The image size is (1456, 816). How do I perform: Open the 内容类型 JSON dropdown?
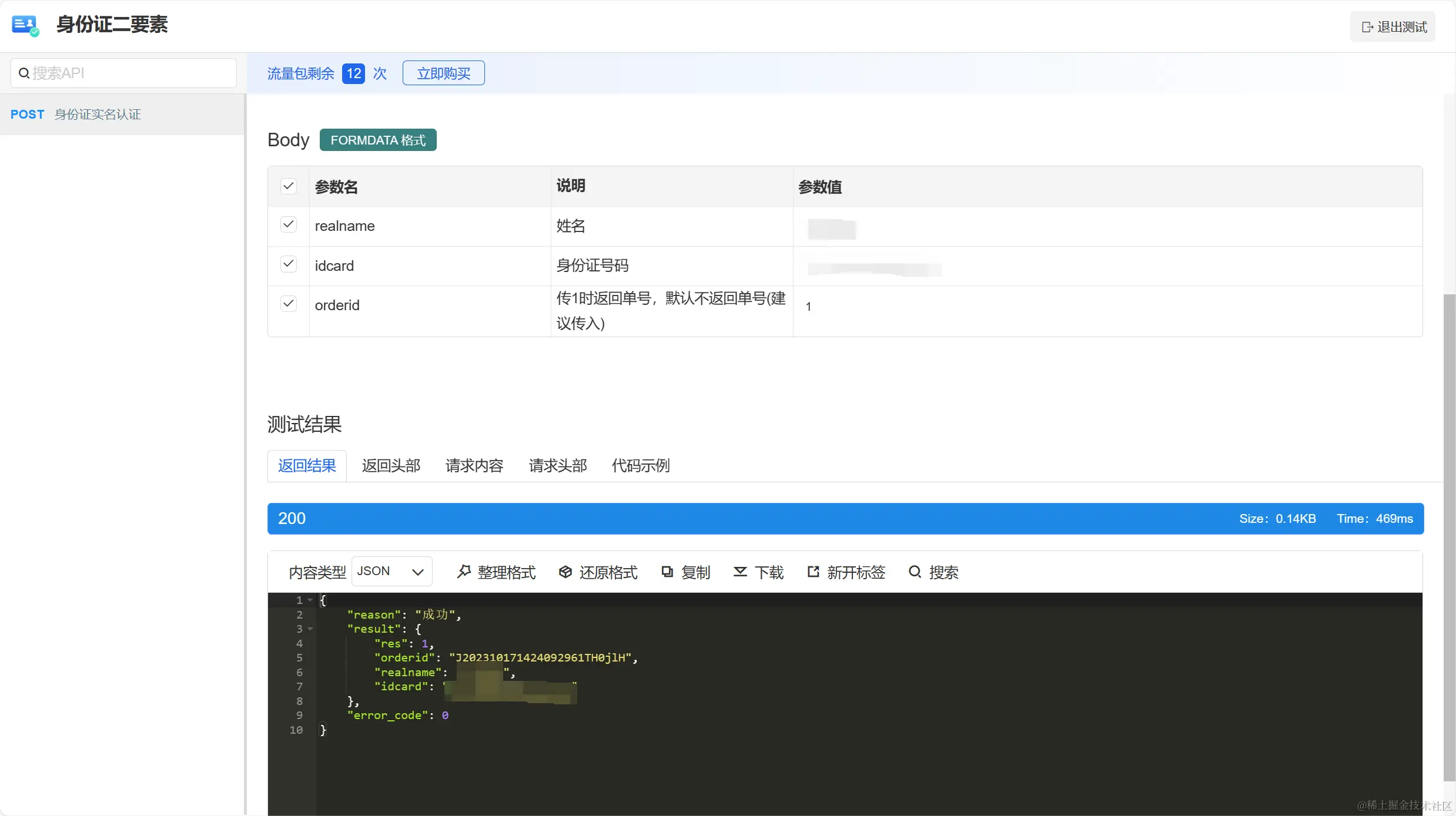click(x=391, y=572)
